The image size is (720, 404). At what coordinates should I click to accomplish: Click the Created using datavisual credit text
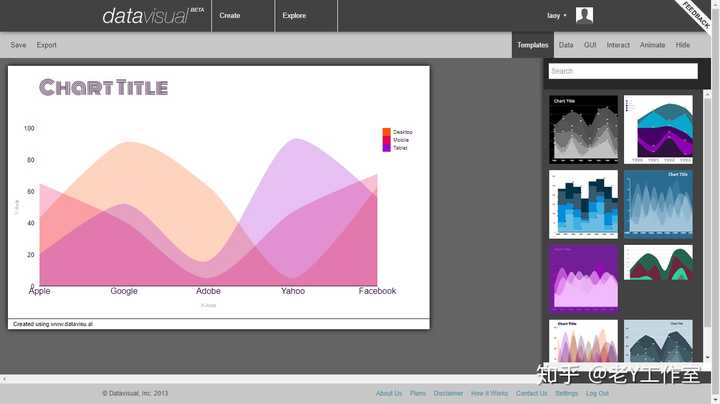click(53, 324)
